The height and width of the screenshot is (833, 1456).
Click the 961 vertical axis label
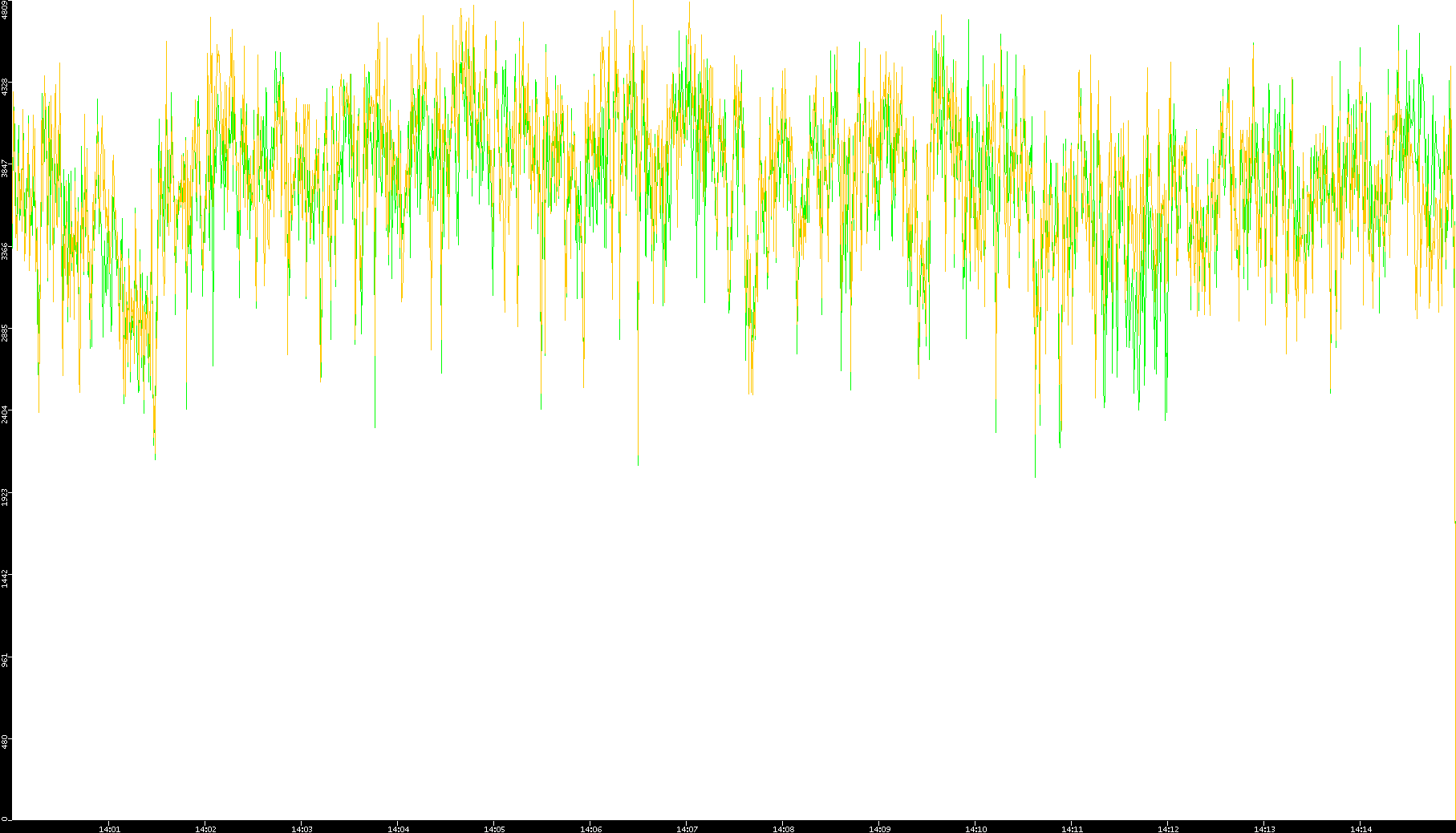(5, 660)
